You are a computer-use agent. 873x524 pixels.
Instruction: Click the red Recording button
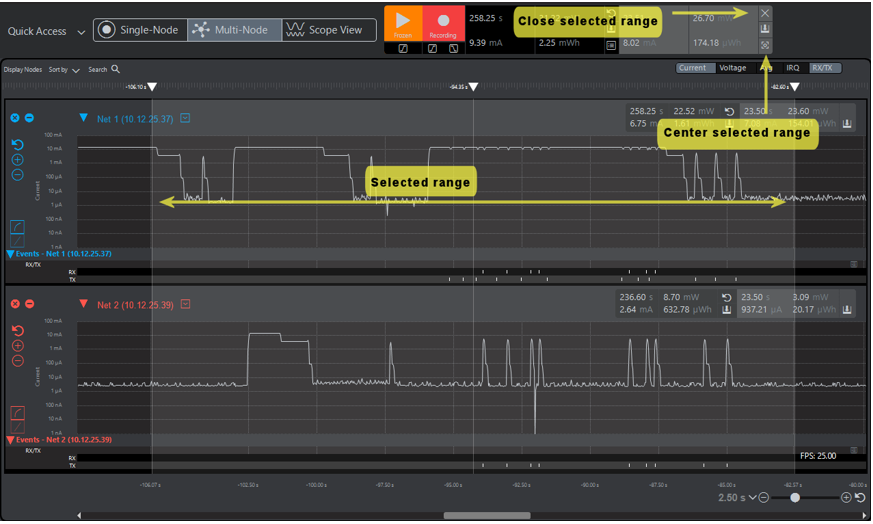point(442,23)
